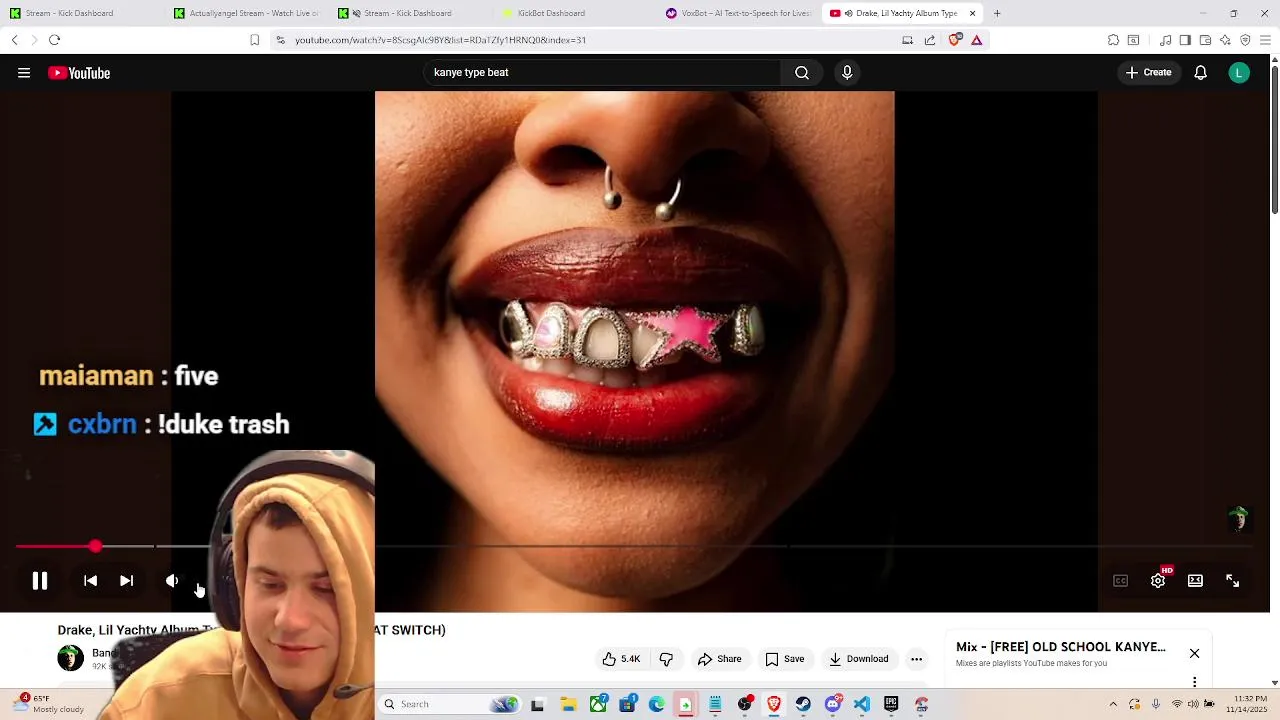The width and height of the screenshot is (1280, 720).
Task: Show hidden system tray icons
Action: click(x=1113, y=704)
